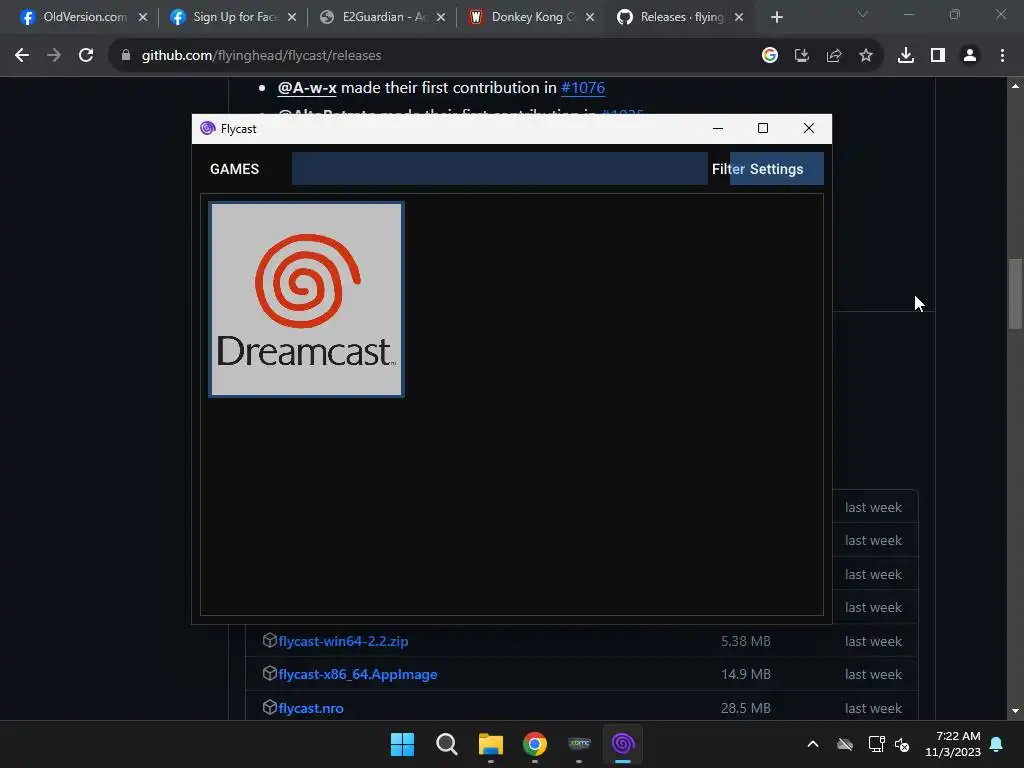Close the Donkey Kong tab
The width and height of the screenshot is (1024, 768).
[590, 18]
